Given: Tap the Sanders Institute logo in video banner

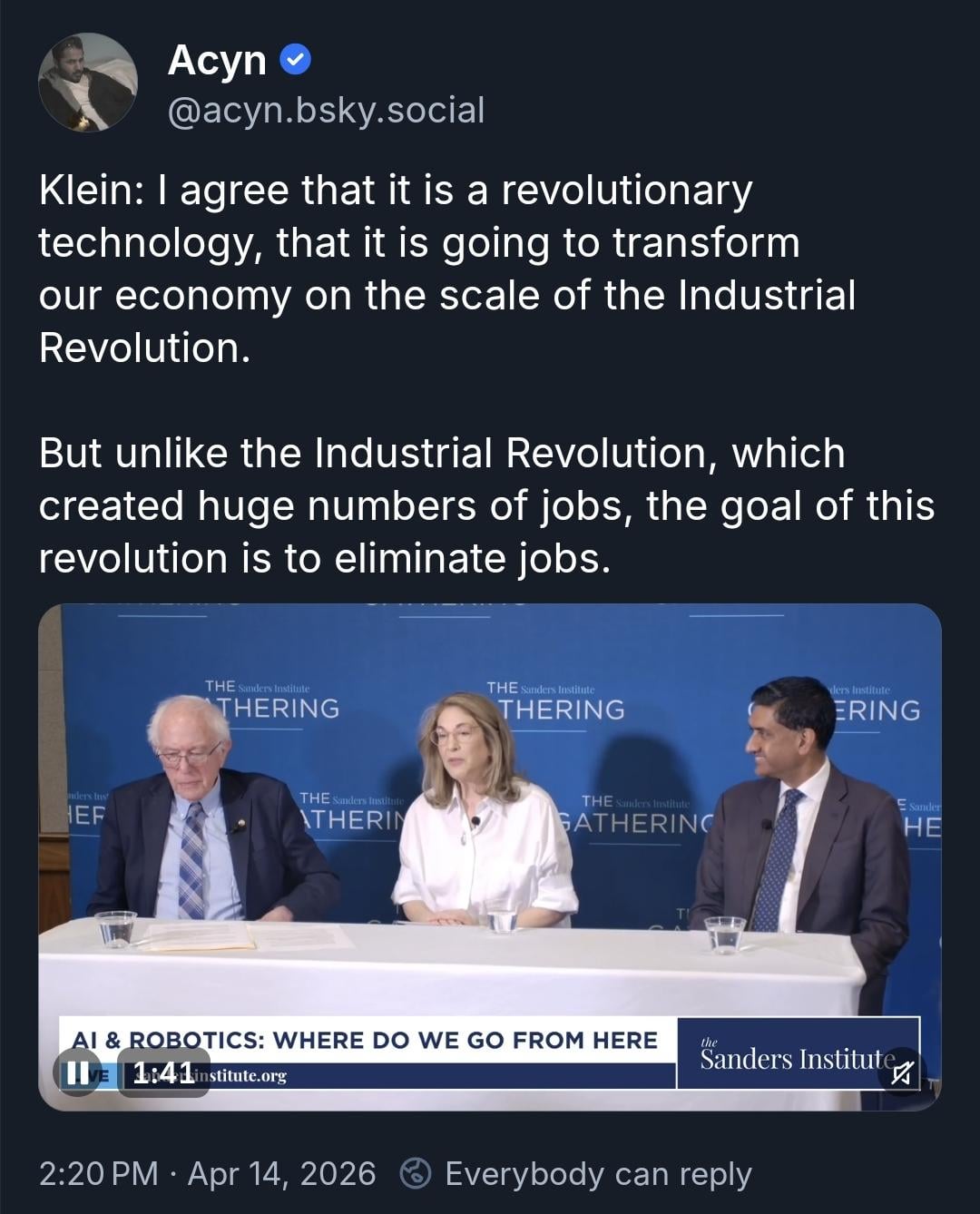Looking at the screenshot, I should (797, 1056).
